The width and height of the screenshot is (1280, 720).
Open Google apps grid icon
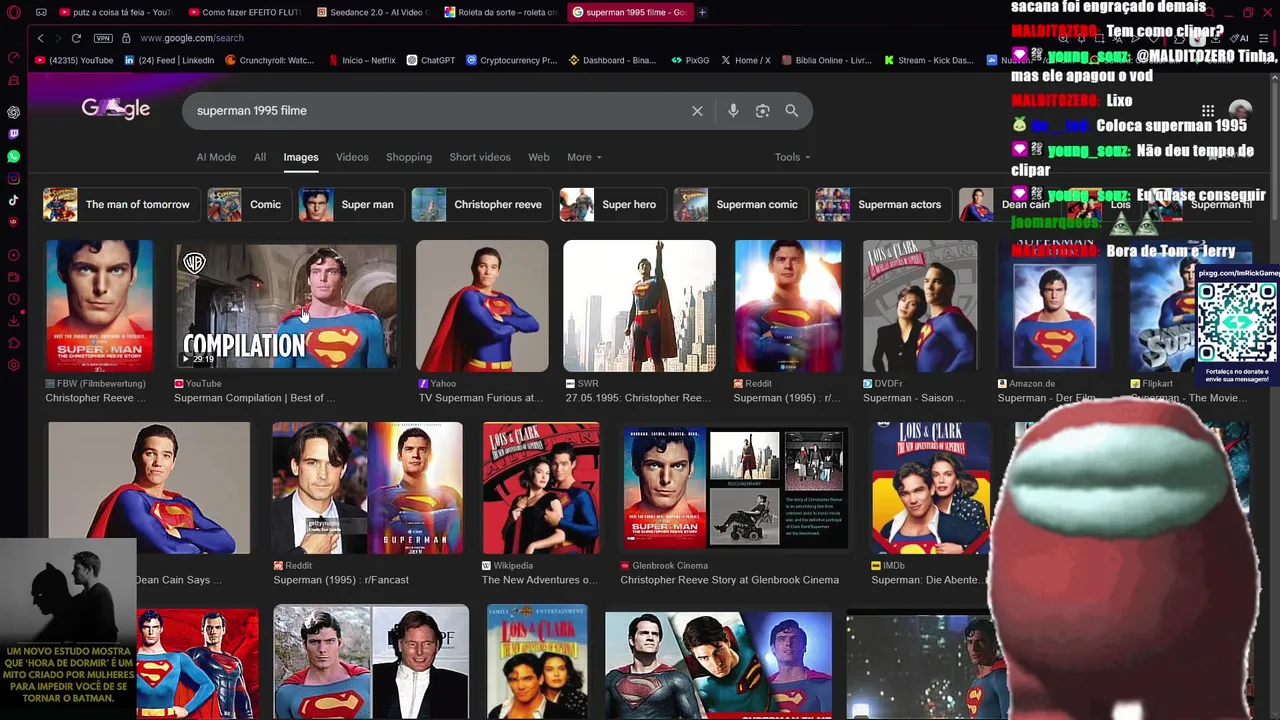(1208, 111)
